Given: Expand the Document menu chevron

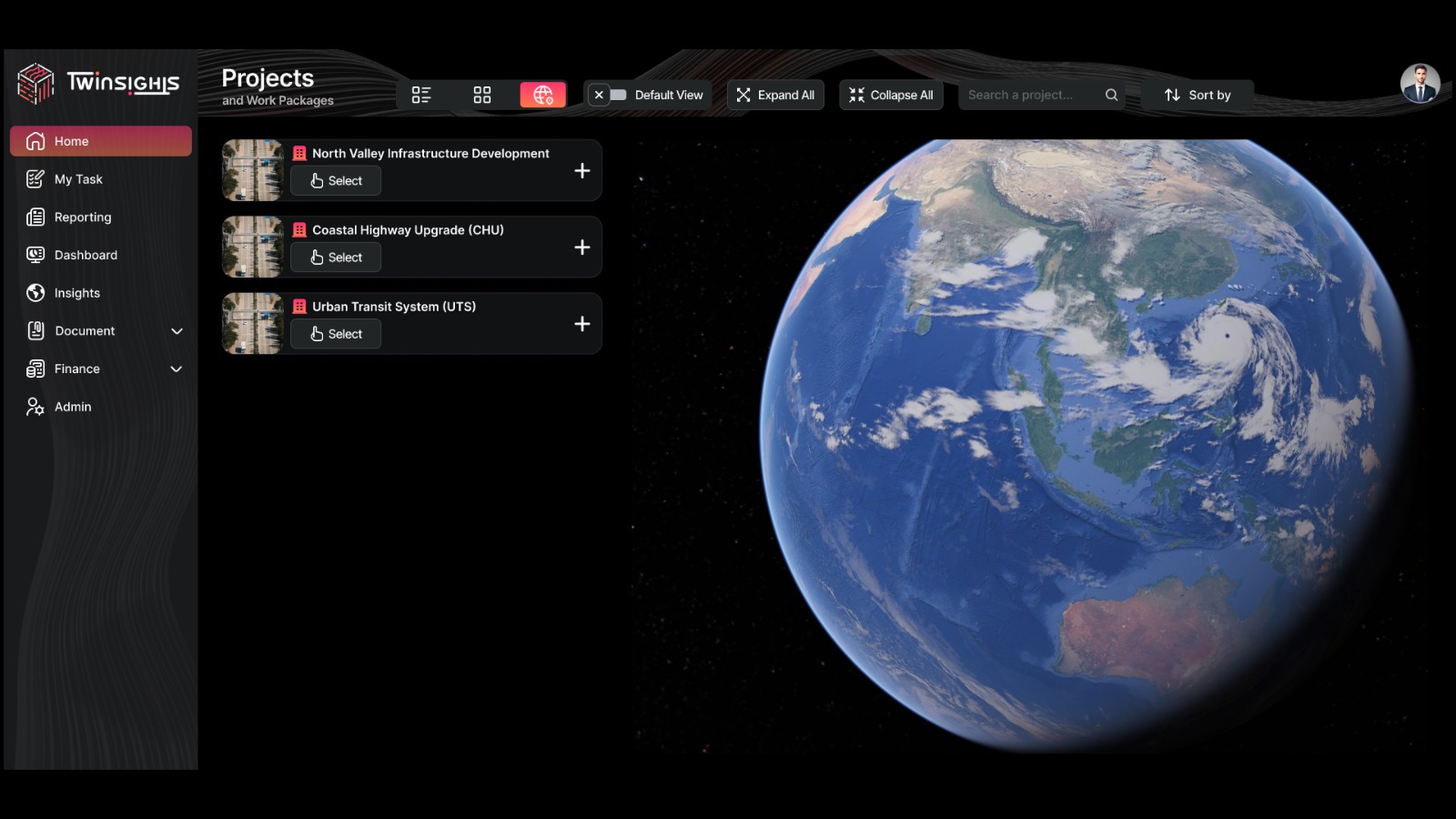Looking at the screenshot, I should coord(177,331).
